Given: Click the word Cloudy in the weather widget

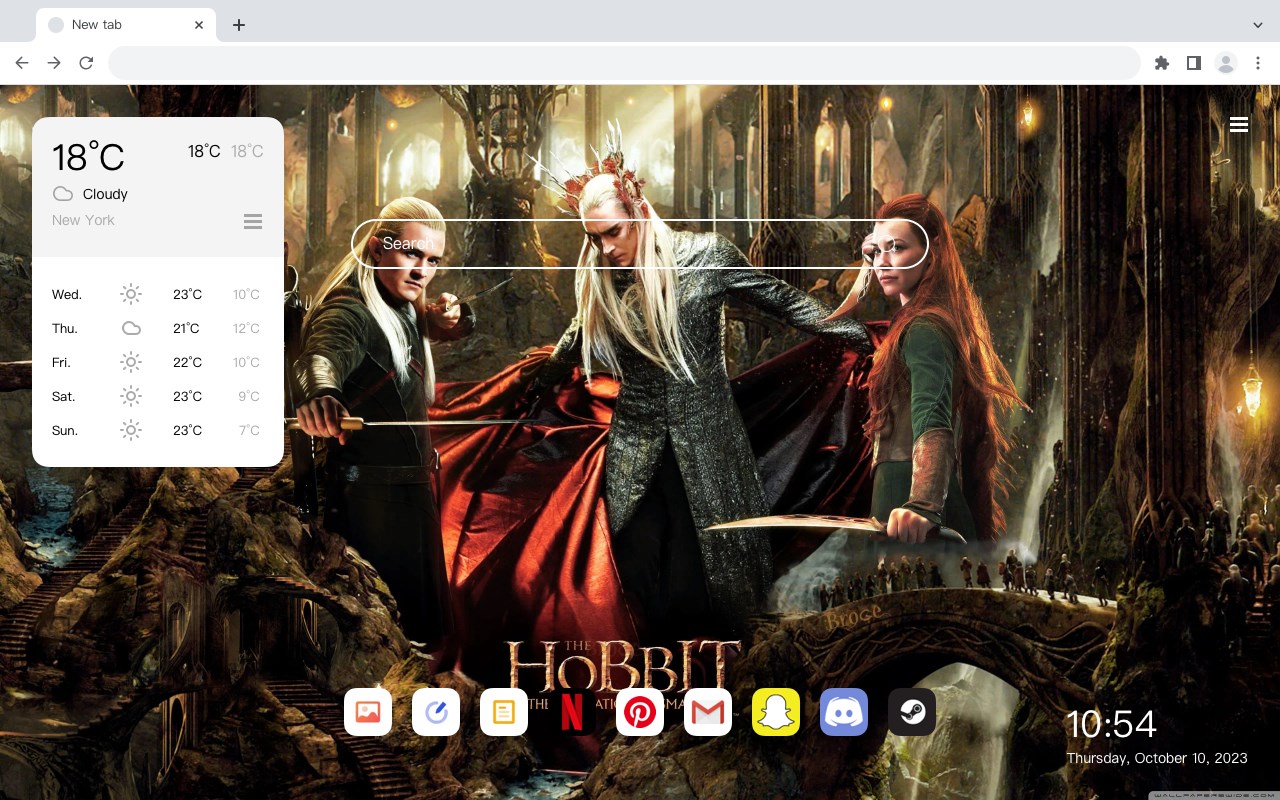Looking at the screenshot, I should pyautogui.click(x=105, y=194).
